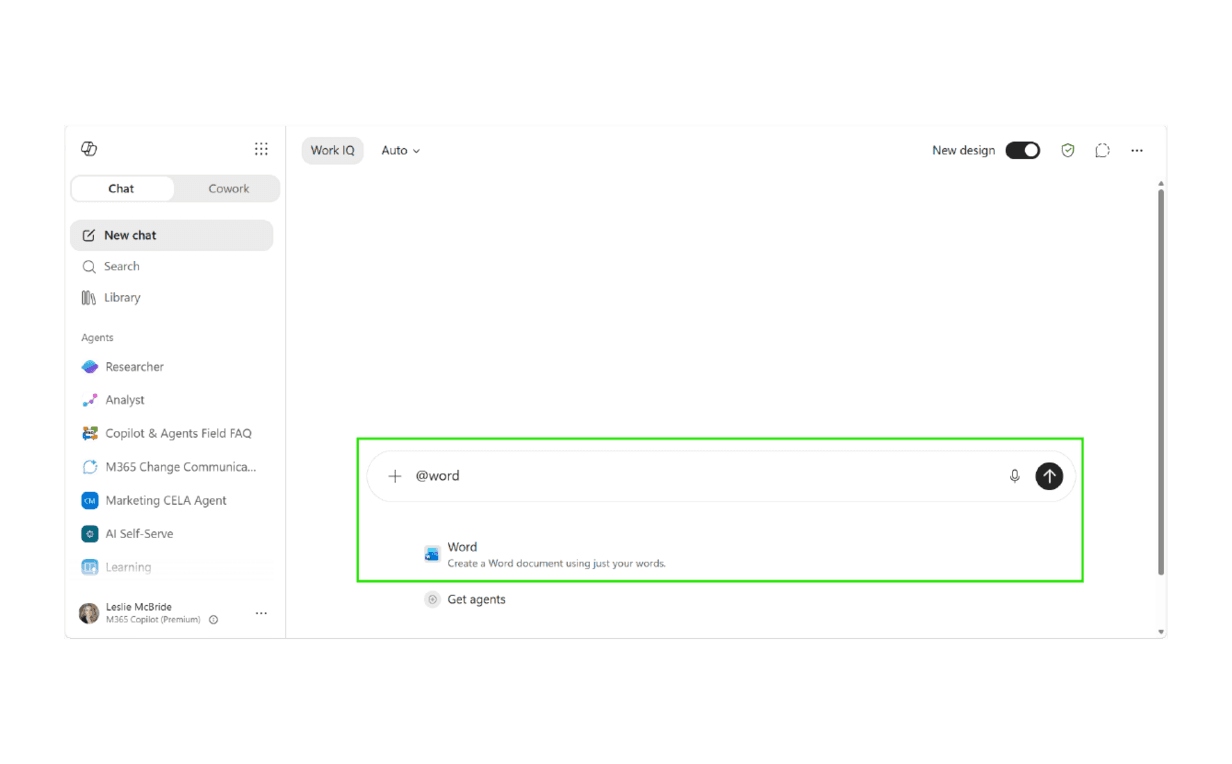Open the M365 Change Communica... agent

[171, 467]
